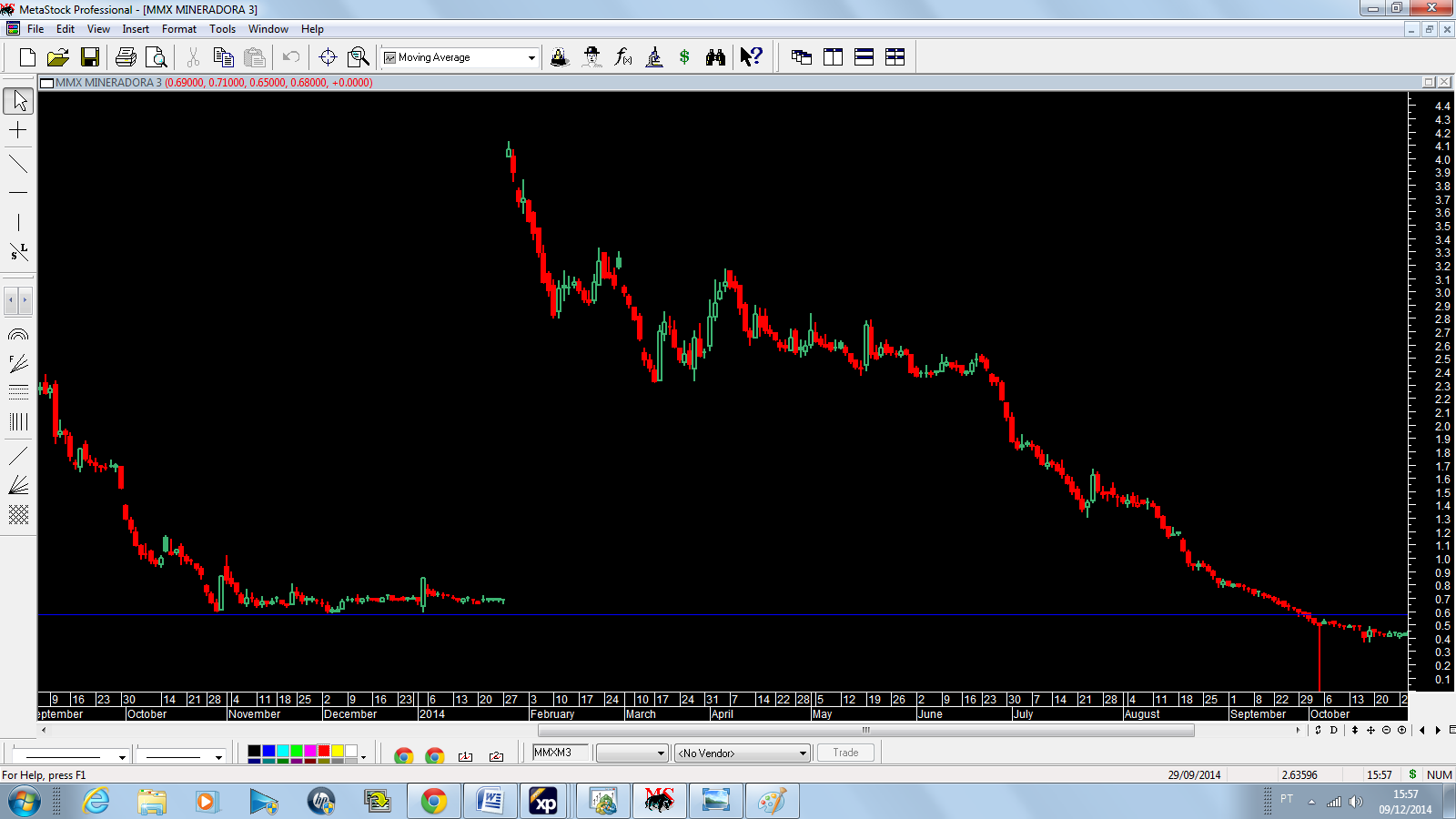Create a new chart with New icon

pyautogui.click(x=27, y=57)
